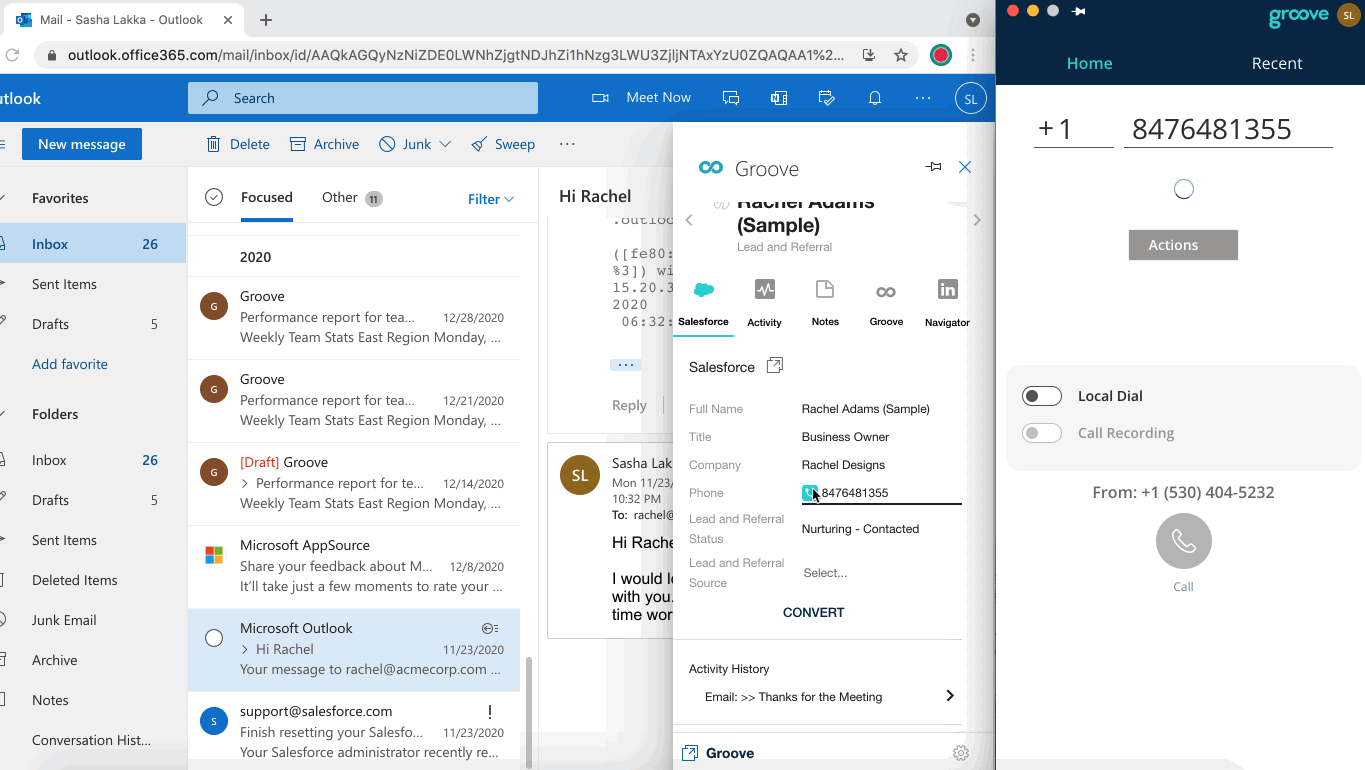This screenshot has width=1365, height=770.
Task: Click country code +1 field
Action: [1073, 130]
